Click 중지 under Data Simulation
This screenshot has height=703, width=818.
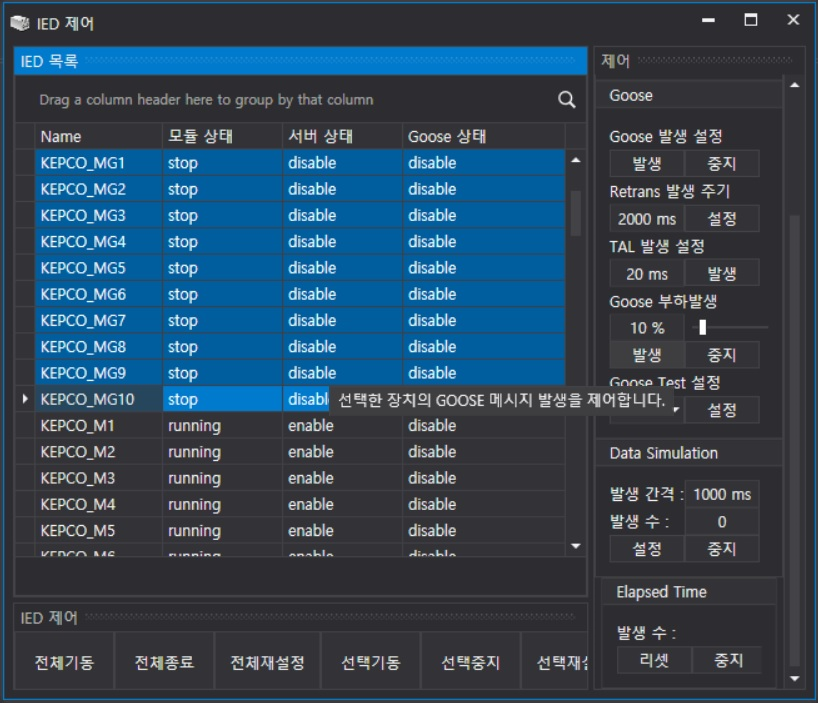click(721, 549)
